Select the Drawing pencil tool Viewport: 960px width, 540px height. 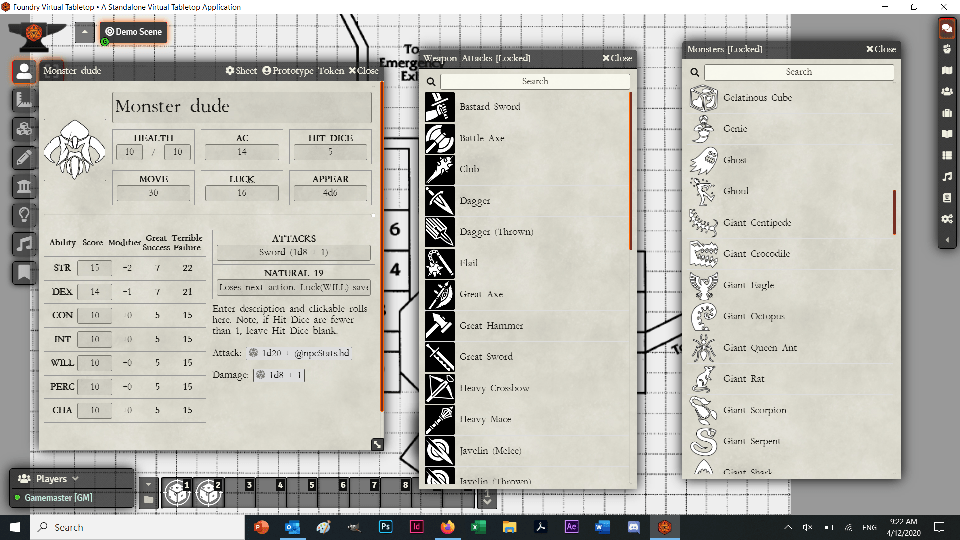[24, 158]
